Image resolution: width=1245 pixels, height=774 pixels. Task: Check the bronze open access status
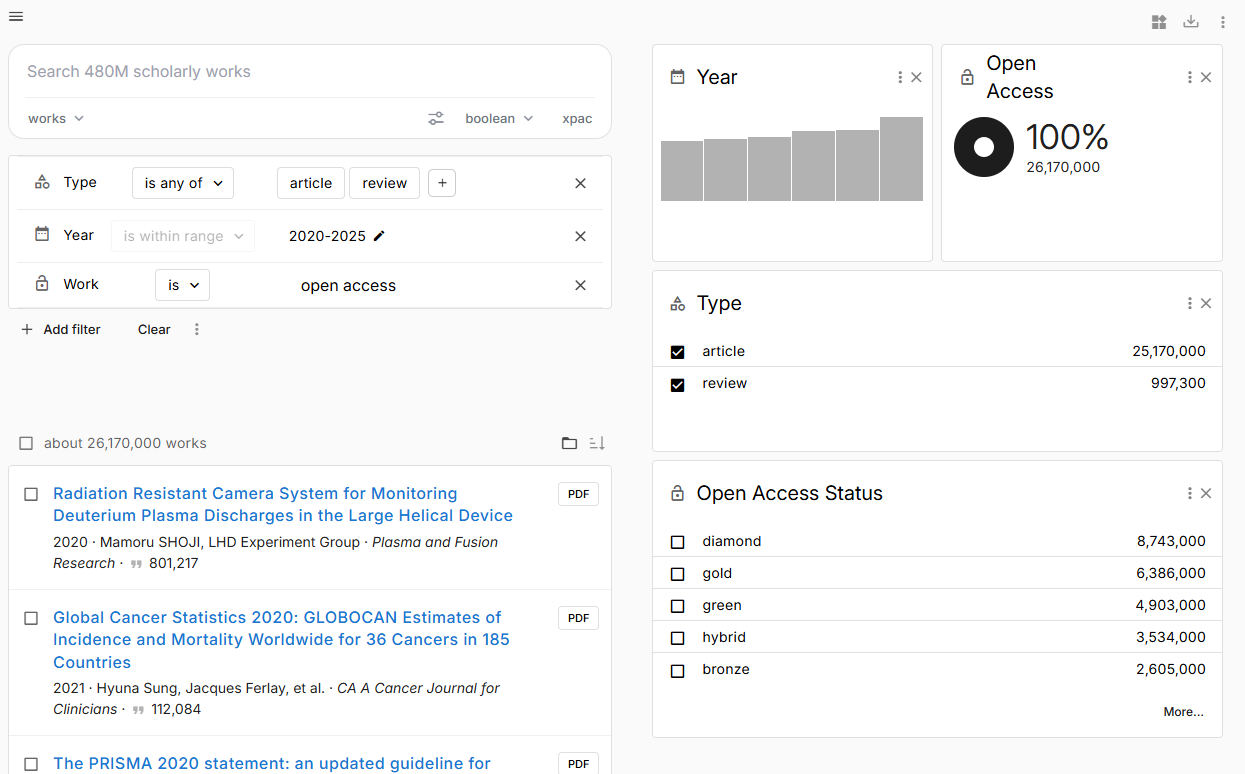point(677,670)
